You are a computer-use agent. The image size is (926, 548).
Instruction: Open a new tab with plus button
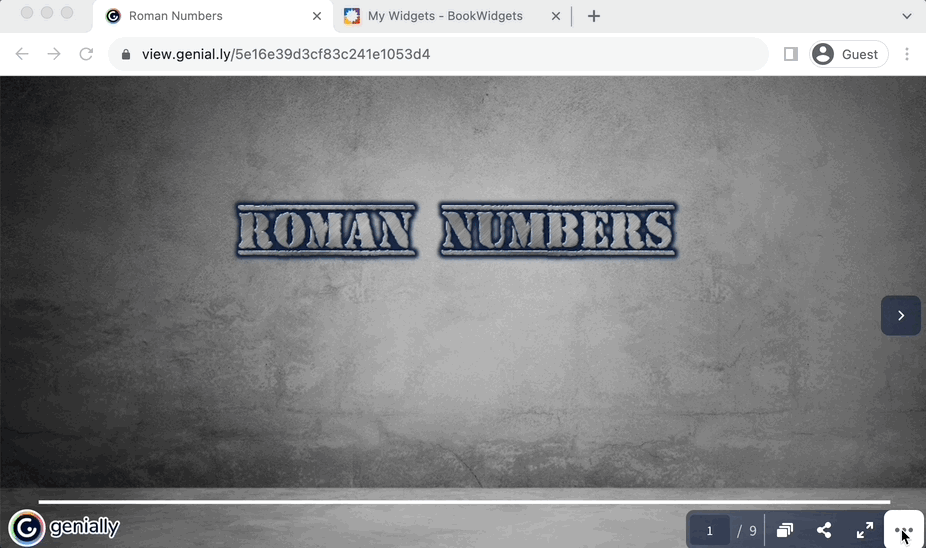coord(594,16)
